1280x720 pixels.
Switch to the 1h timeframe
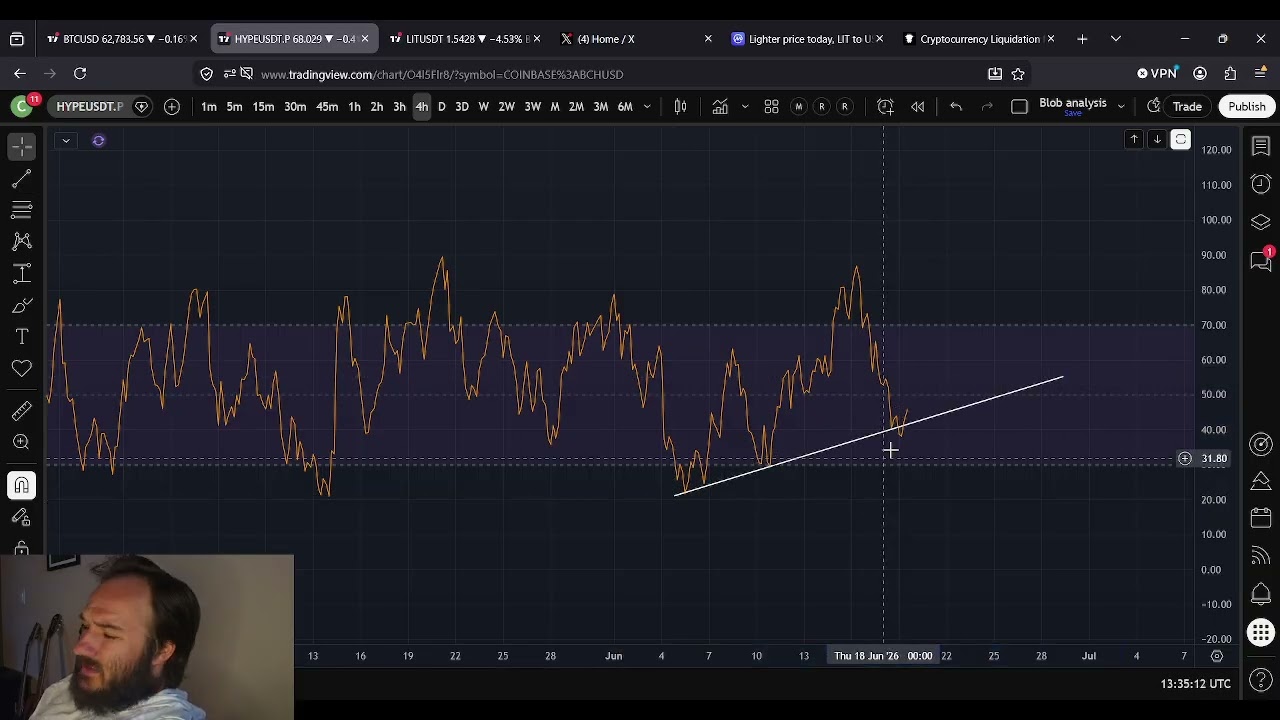354,106
